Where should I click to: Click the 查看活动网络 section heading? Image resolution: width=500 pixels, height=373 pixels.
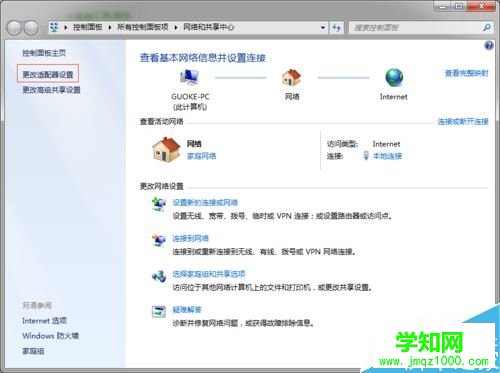pyautogui.click(x=162, y=122)
